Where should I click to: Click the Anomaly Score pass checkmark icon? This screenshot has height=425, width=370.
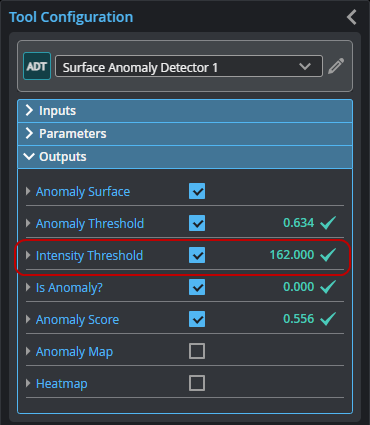[x=328, y=319]
